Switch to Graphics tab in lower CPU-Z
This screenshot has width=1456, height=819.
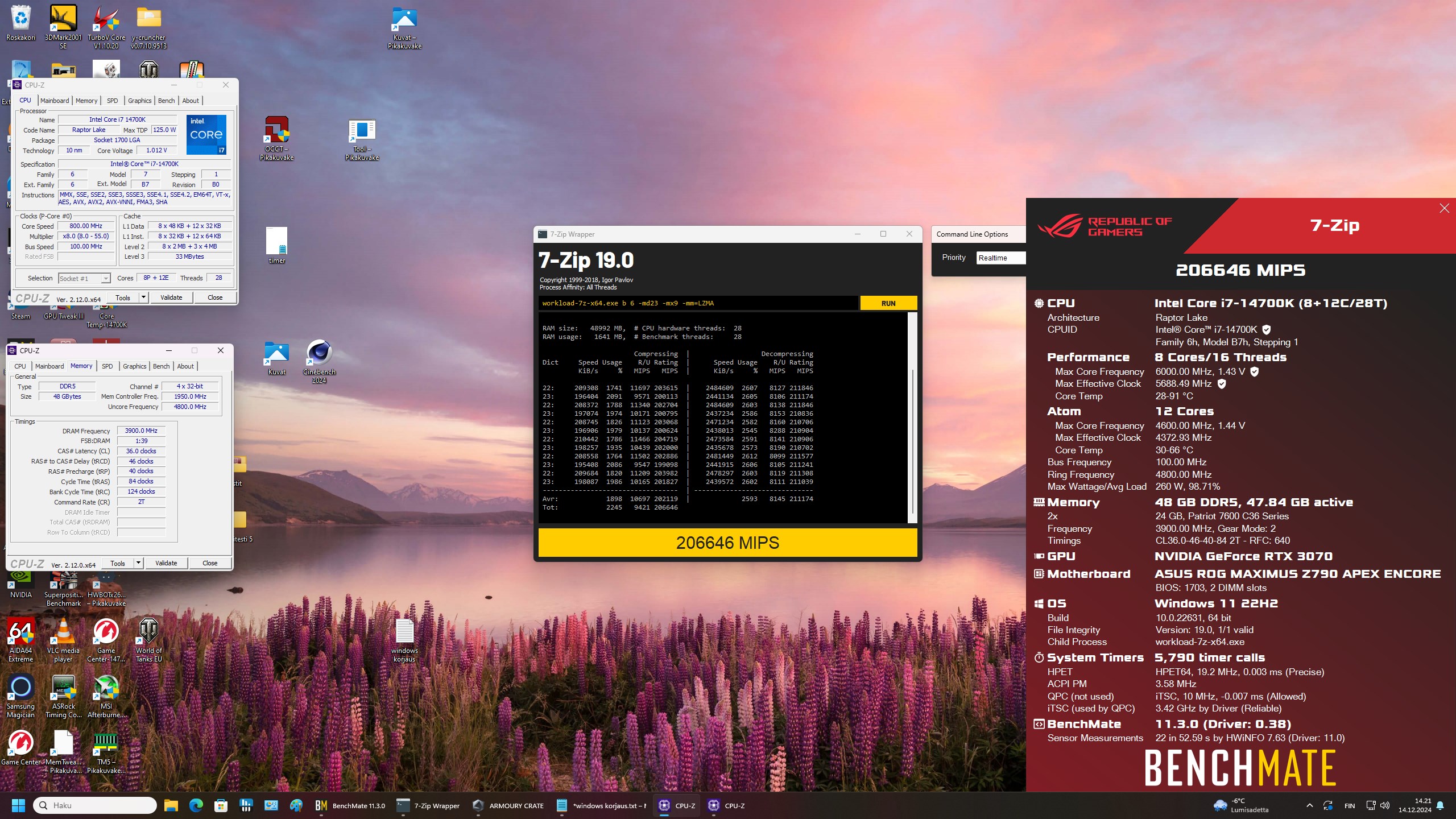pyautogui.click(x=135, y=366)
